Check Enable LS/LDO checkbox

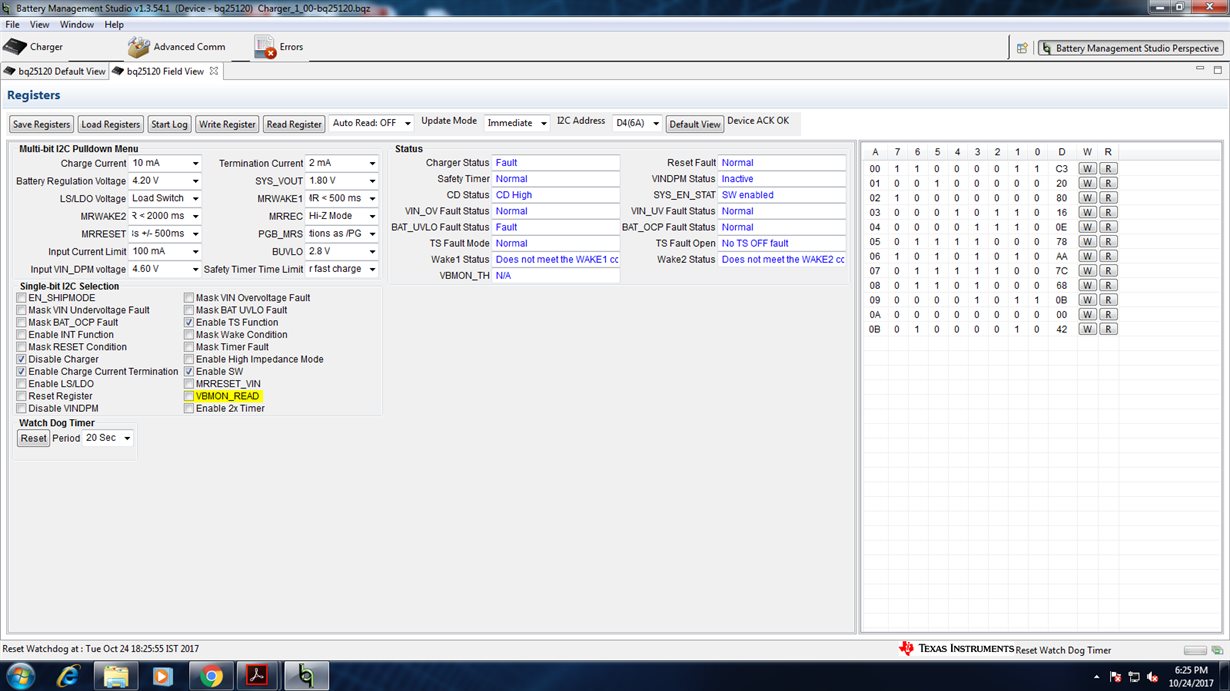tap(21, 384)
